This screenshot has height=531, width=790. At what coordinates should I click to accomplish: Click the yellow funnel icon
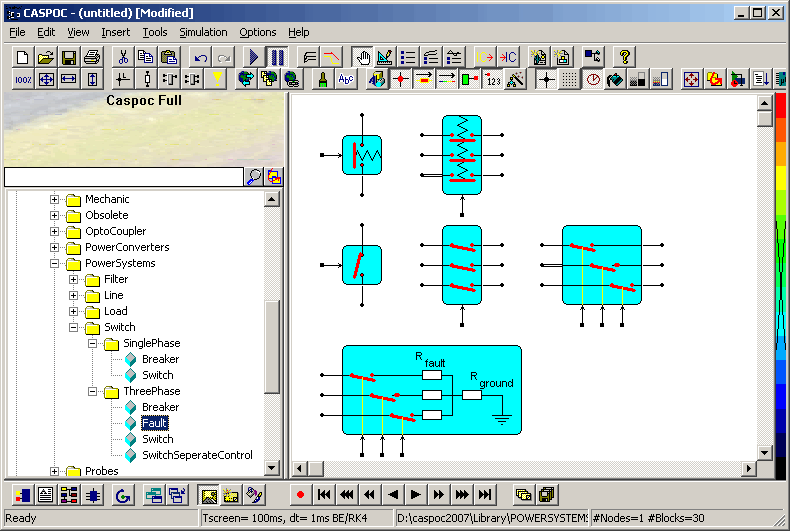[216, 79]
